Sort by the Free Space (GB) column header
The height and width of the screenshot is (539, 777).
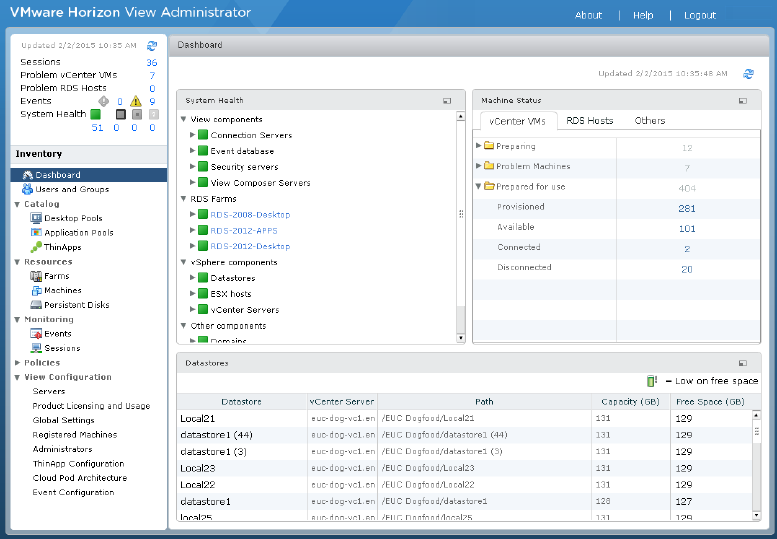coord(709,402)
